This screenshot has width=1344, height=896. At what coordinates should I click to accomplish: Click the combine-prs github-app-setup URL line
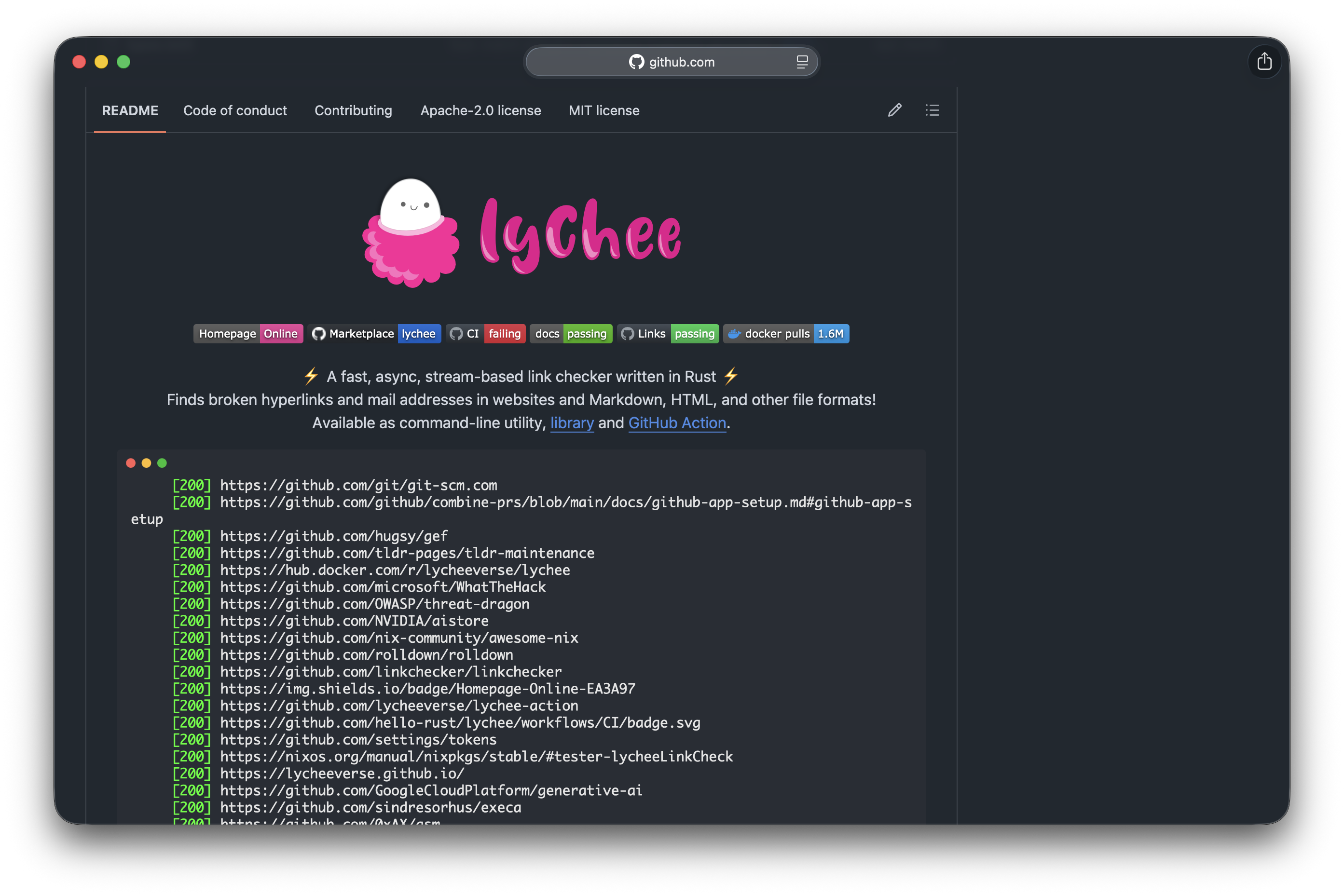[521, 510]
